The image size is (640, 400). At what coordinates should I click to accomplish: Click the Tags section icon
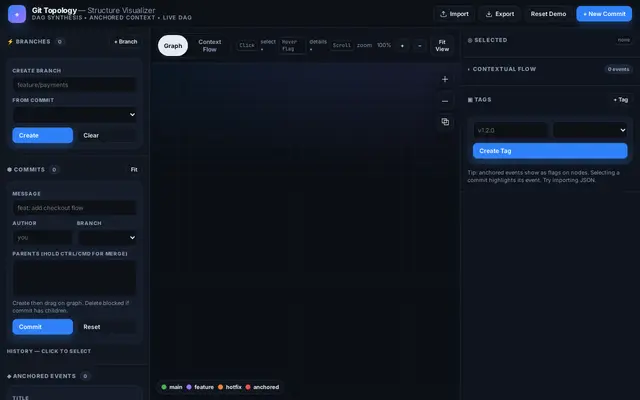[470, 100]
